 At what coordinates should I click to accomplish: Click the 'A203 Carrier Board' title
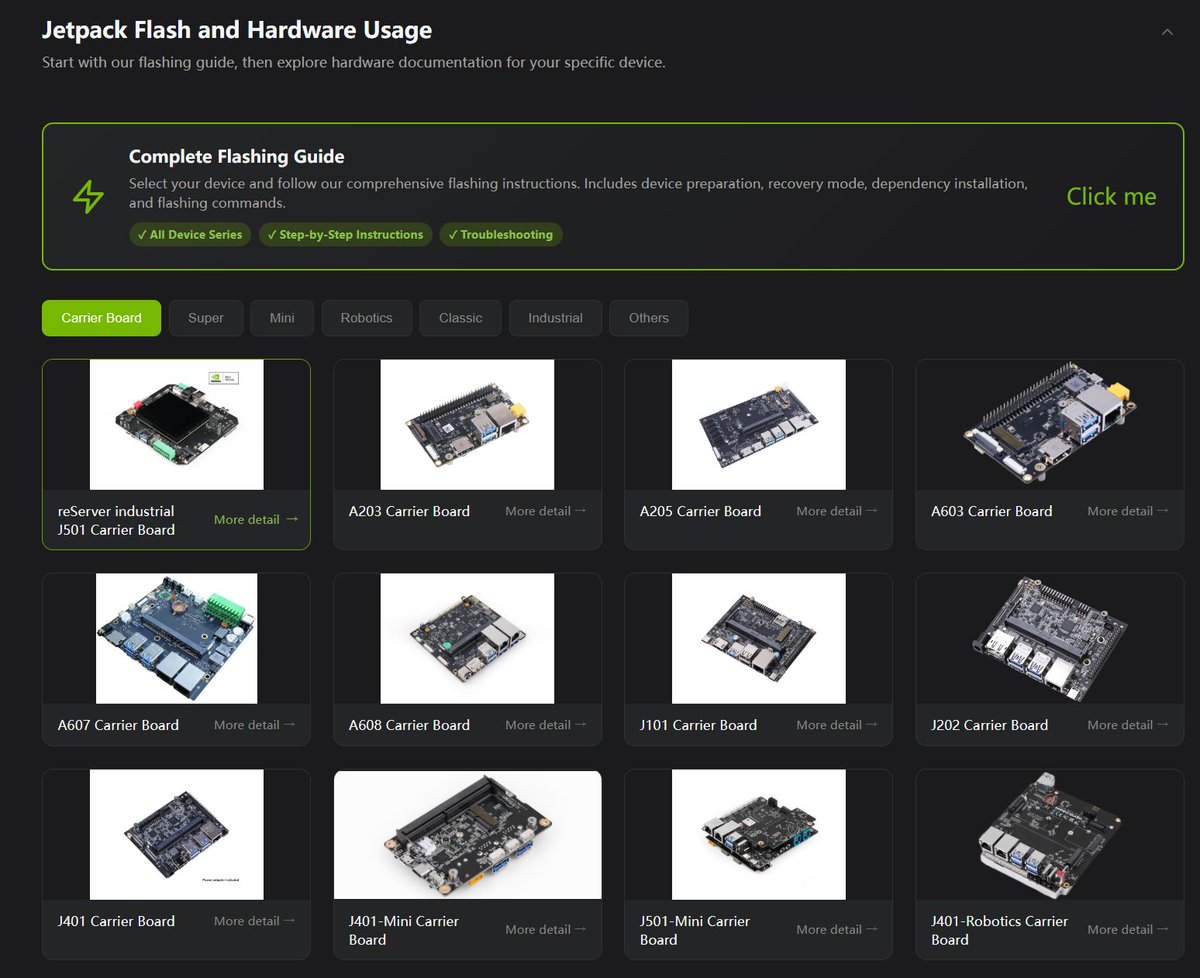pyautogui.click(x=409, y=511)
